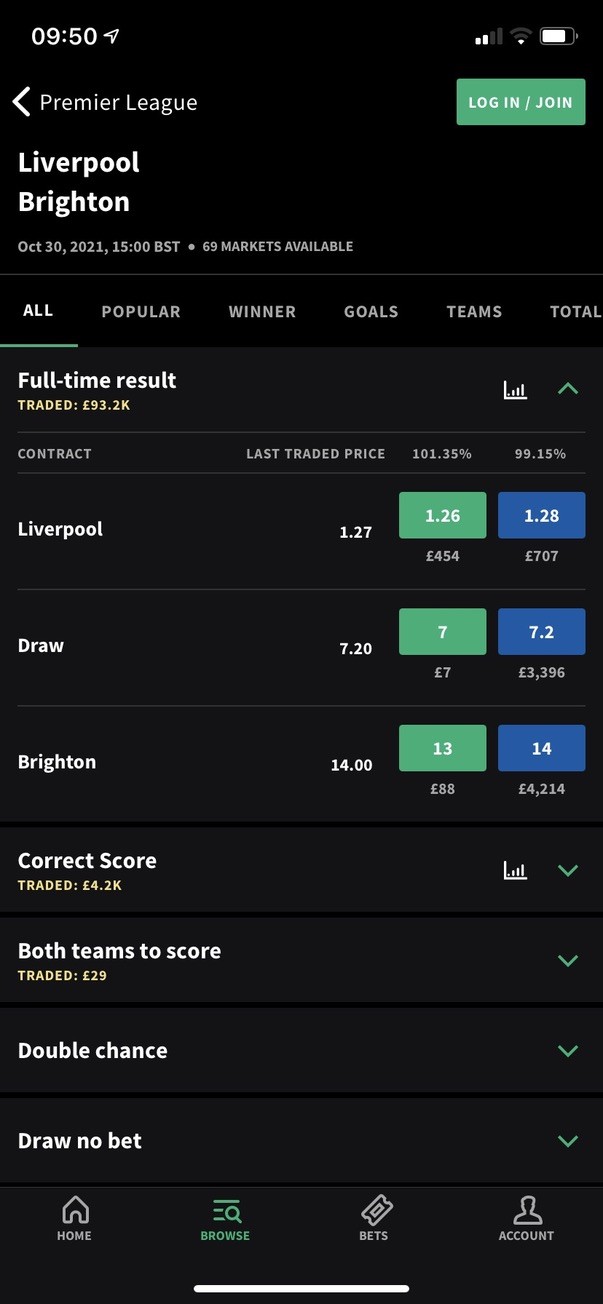Screen dimensions: 603x1304
Task: Open the Account profile icon
Action: pos(526,1211)
